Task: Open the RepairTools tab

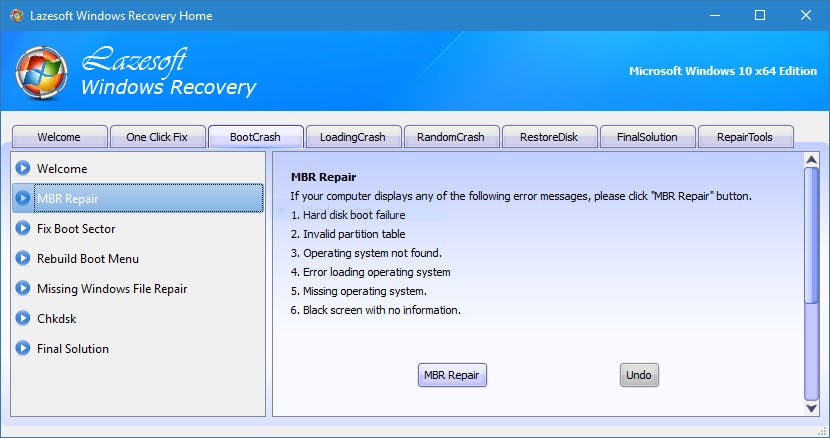Action: (745, 137)
